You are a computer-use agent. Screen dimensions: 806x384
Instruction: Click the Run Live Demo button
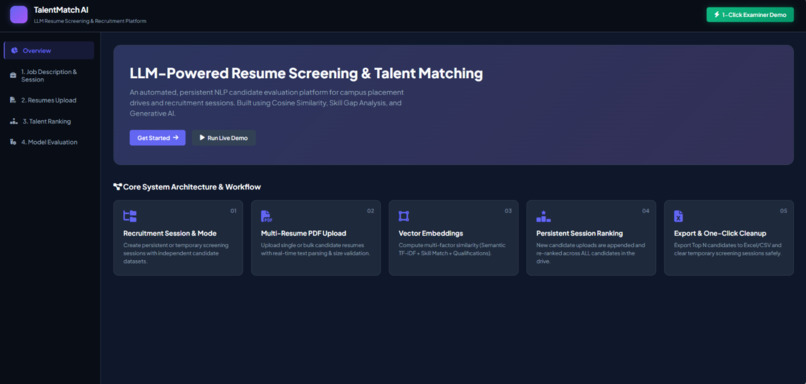click(x=224, y=138)
